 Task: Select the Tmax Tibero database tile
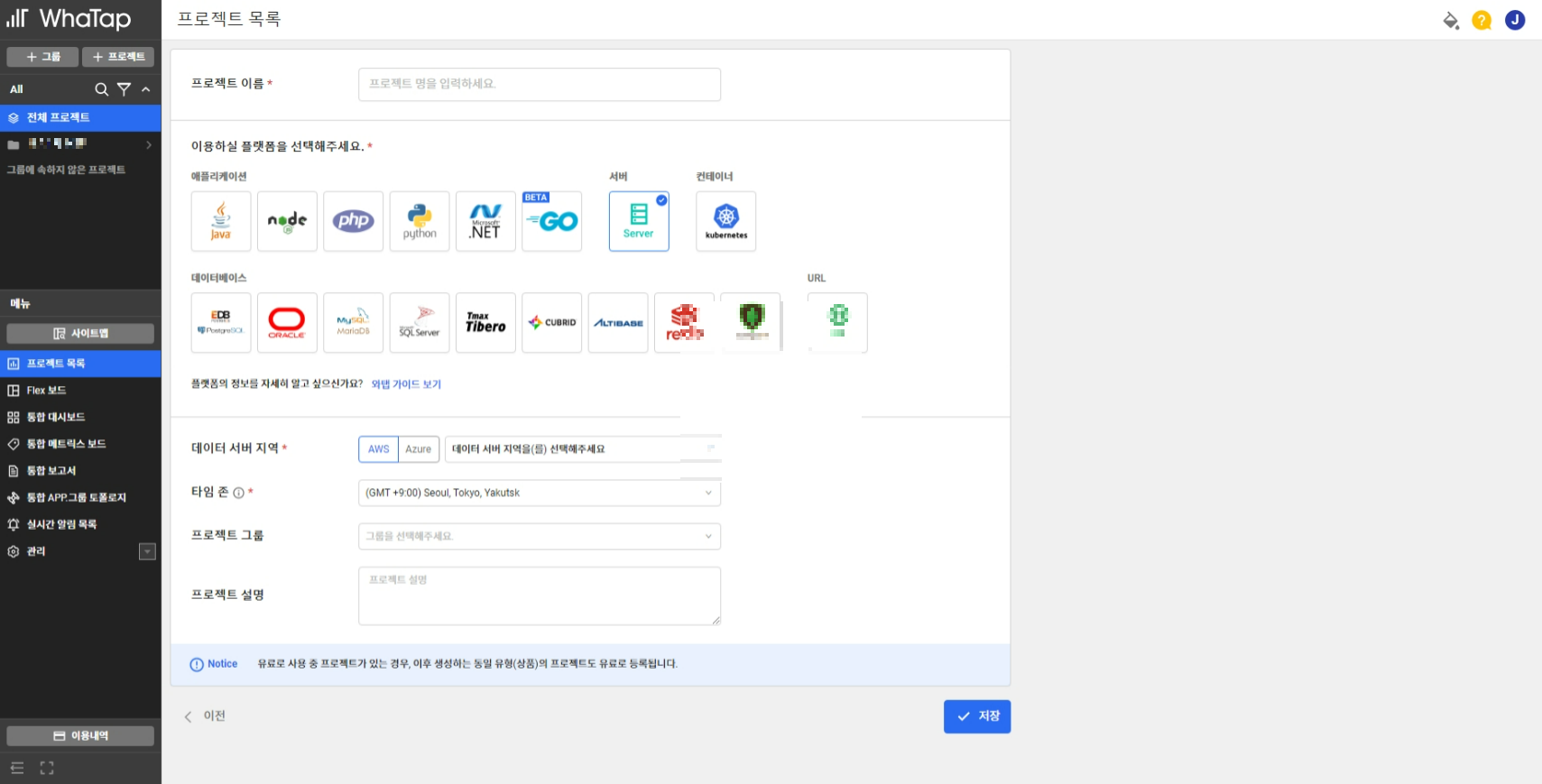[x=485, y=323]
